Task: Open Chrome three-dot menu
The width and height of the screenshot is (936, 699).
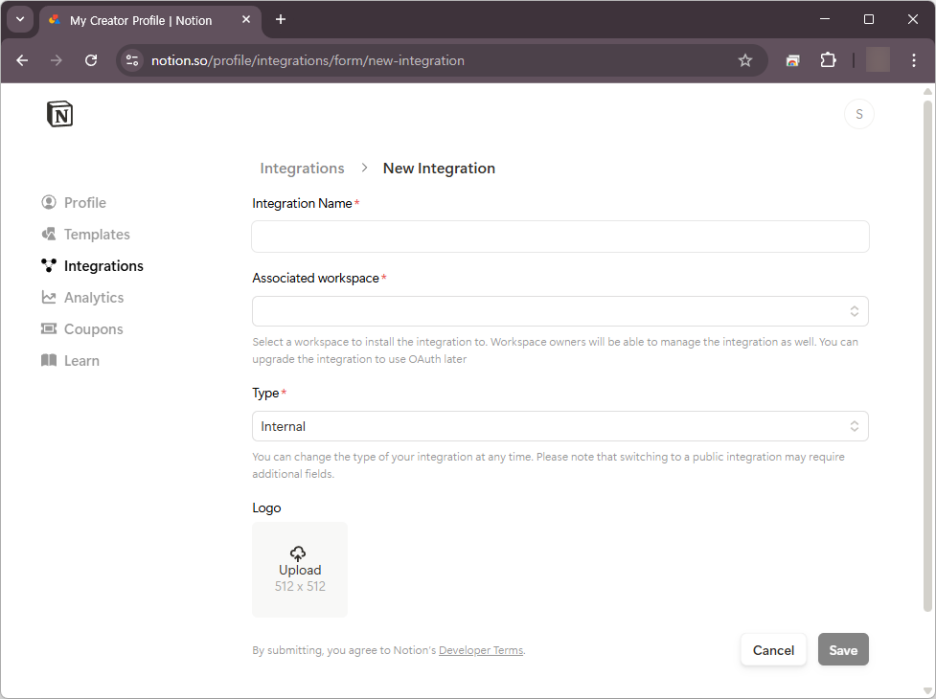Action: [913, 60]
